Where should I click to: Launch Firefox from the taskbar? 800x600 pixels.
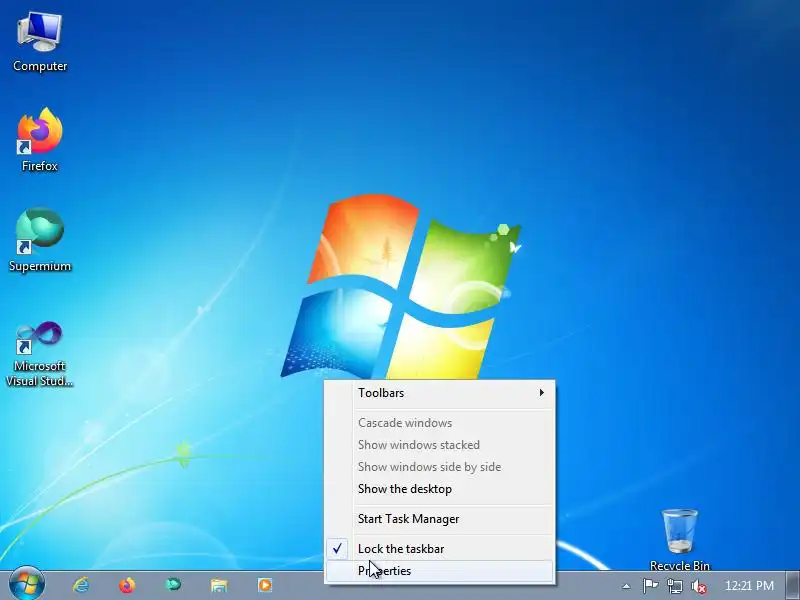tap(127, 585)
